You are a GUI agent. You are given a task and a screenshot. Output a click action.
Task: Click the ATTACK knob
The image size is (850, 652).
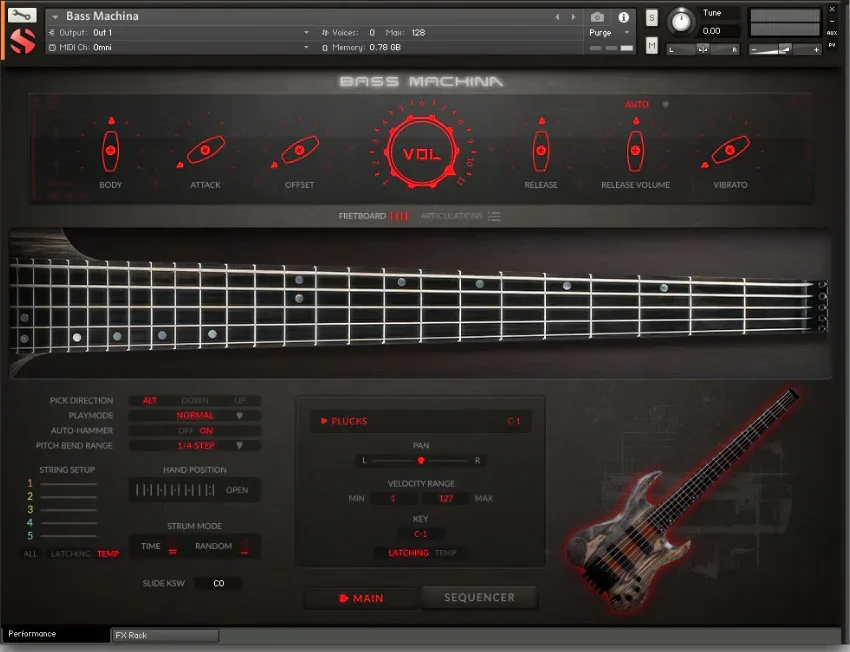(204, 152)
